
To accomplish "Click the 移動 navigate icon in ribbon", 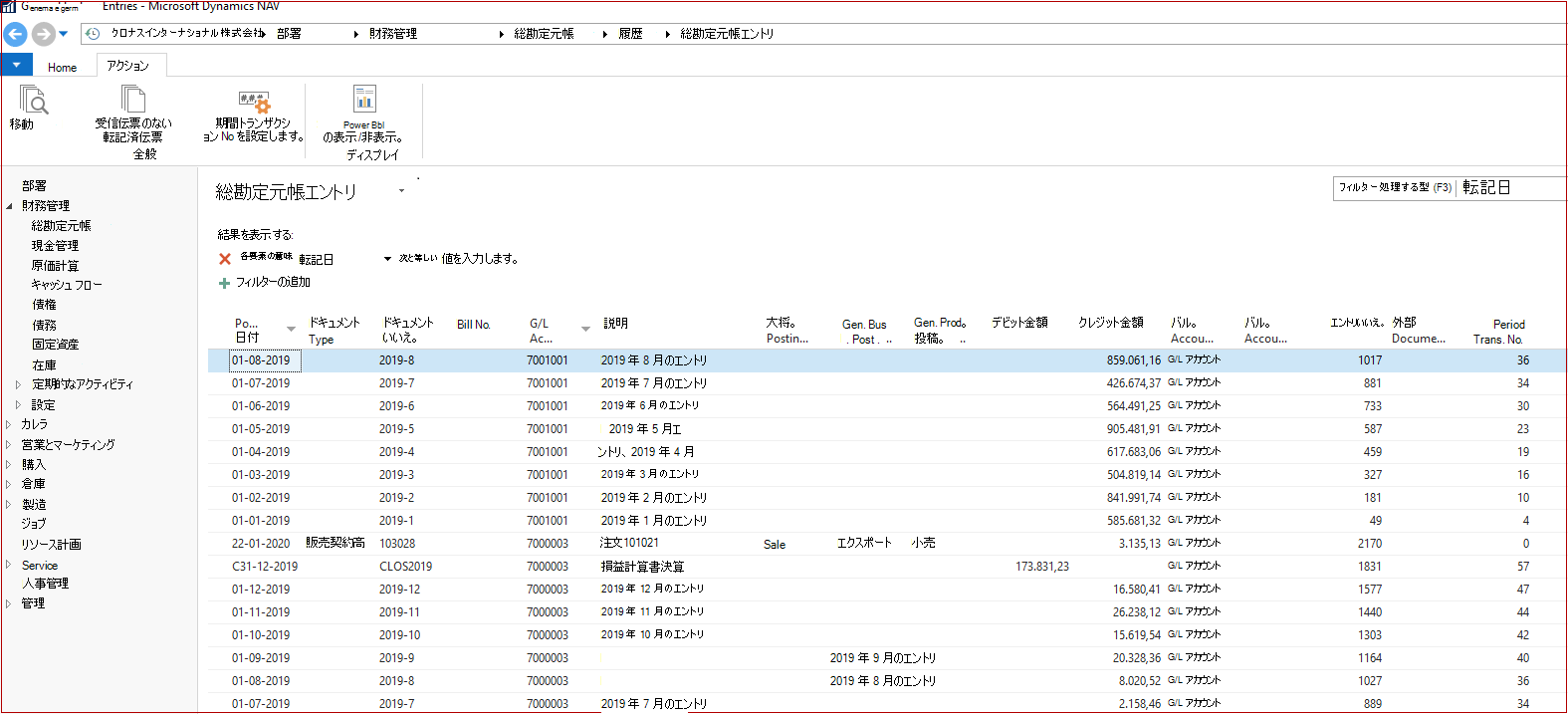I will click(33, 100).
